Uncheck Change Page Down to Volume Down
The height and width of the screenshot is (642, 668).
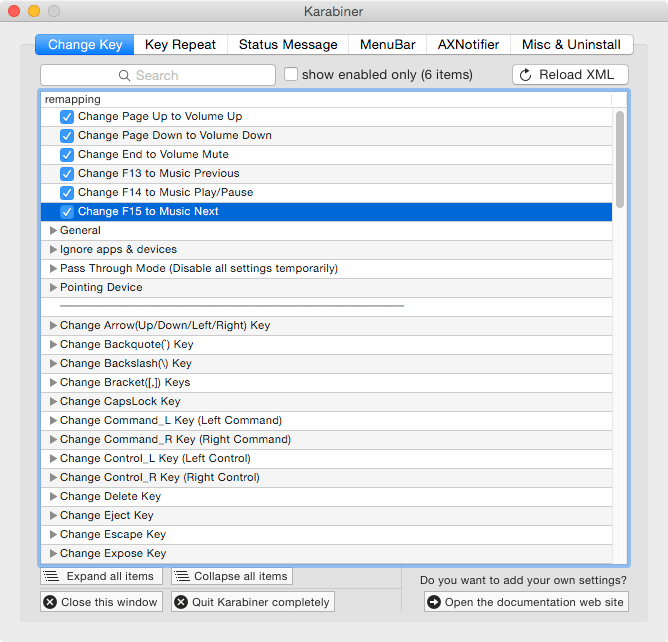tap(67, 136)
